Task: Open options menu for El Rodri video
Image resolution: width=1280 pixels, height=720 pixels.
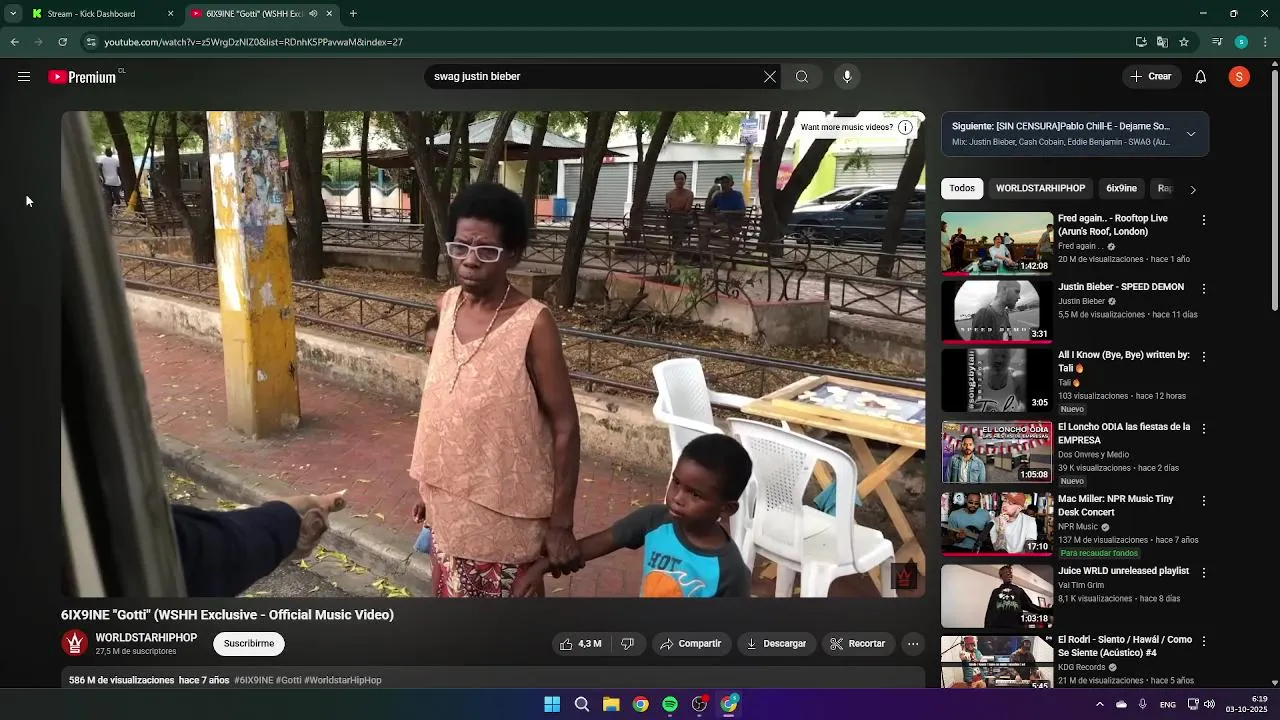Action: (1204, 641)
